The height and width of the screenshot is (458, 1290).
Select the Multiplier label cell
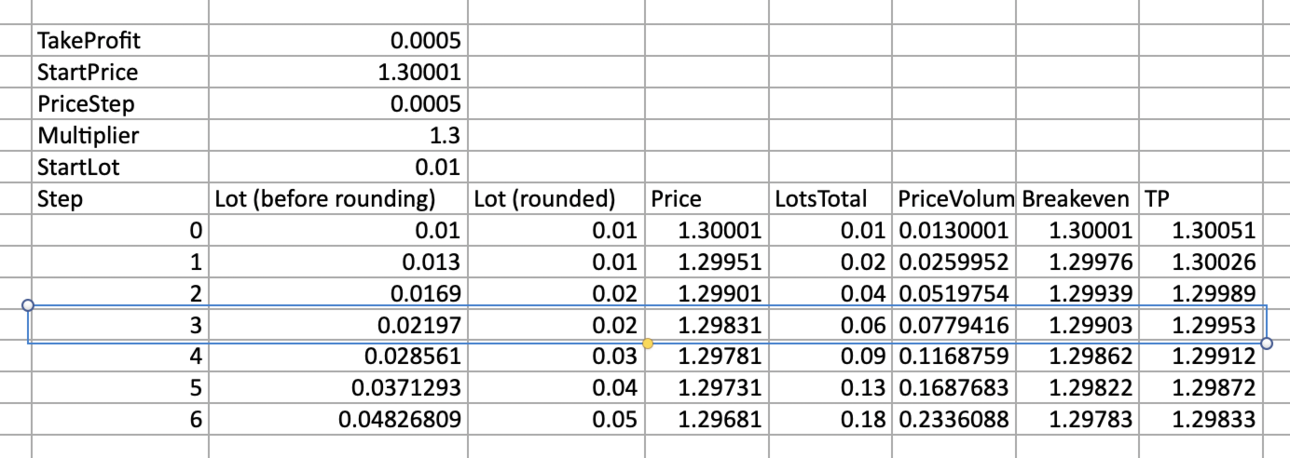coord(118,134)
